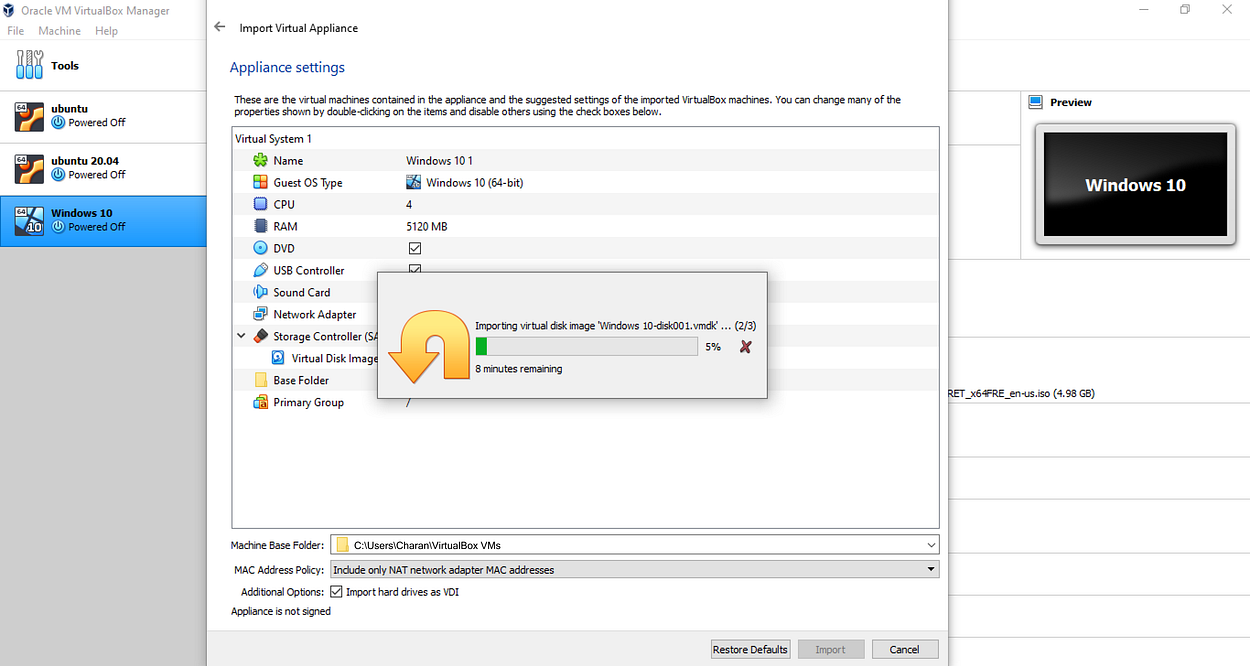This screenshot has width=1250, height=666.
Task: Open the MAC Address Policy dropdown
Action: coord(932,569)
